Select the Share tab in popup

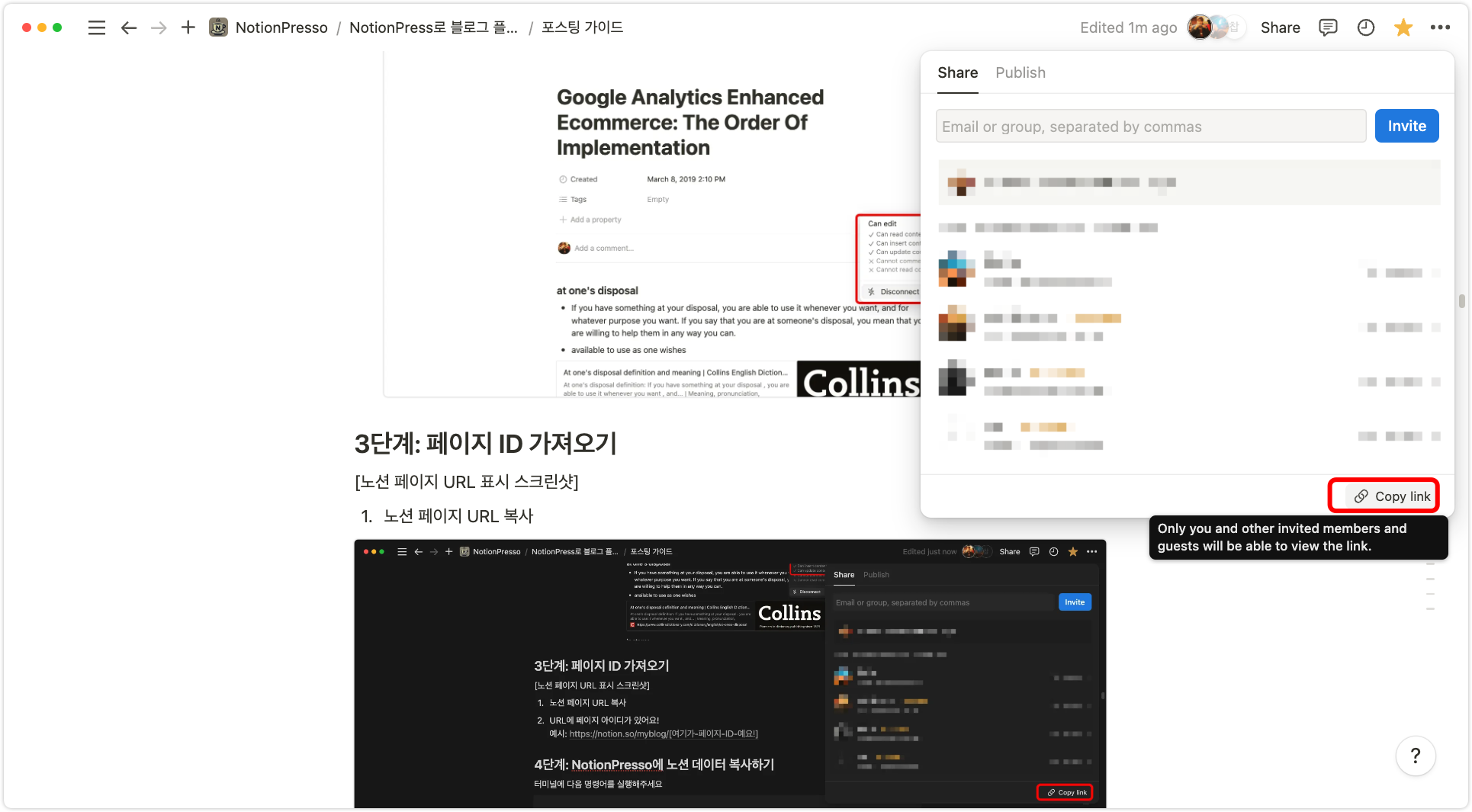pos(957,73)
